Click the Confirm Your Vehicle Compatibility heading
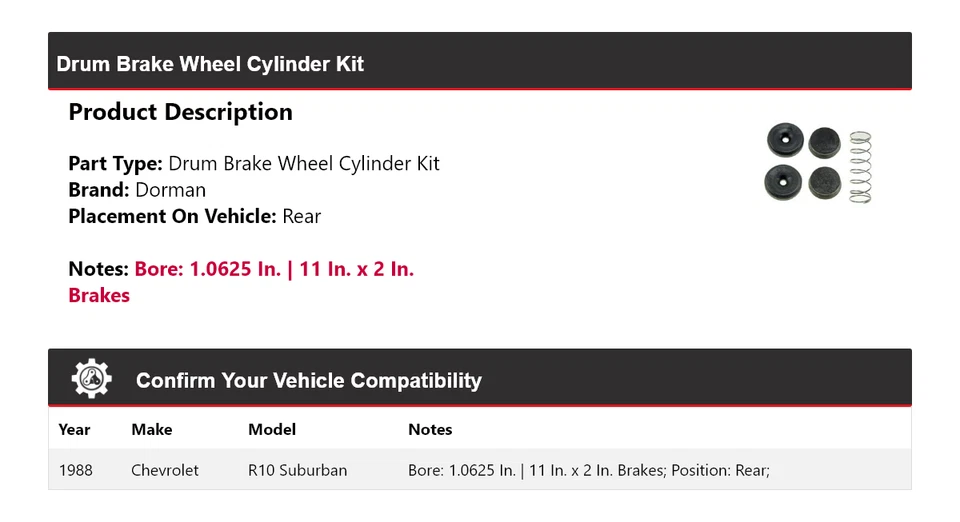This screenshot has height=522, width=960. [308, 381]
